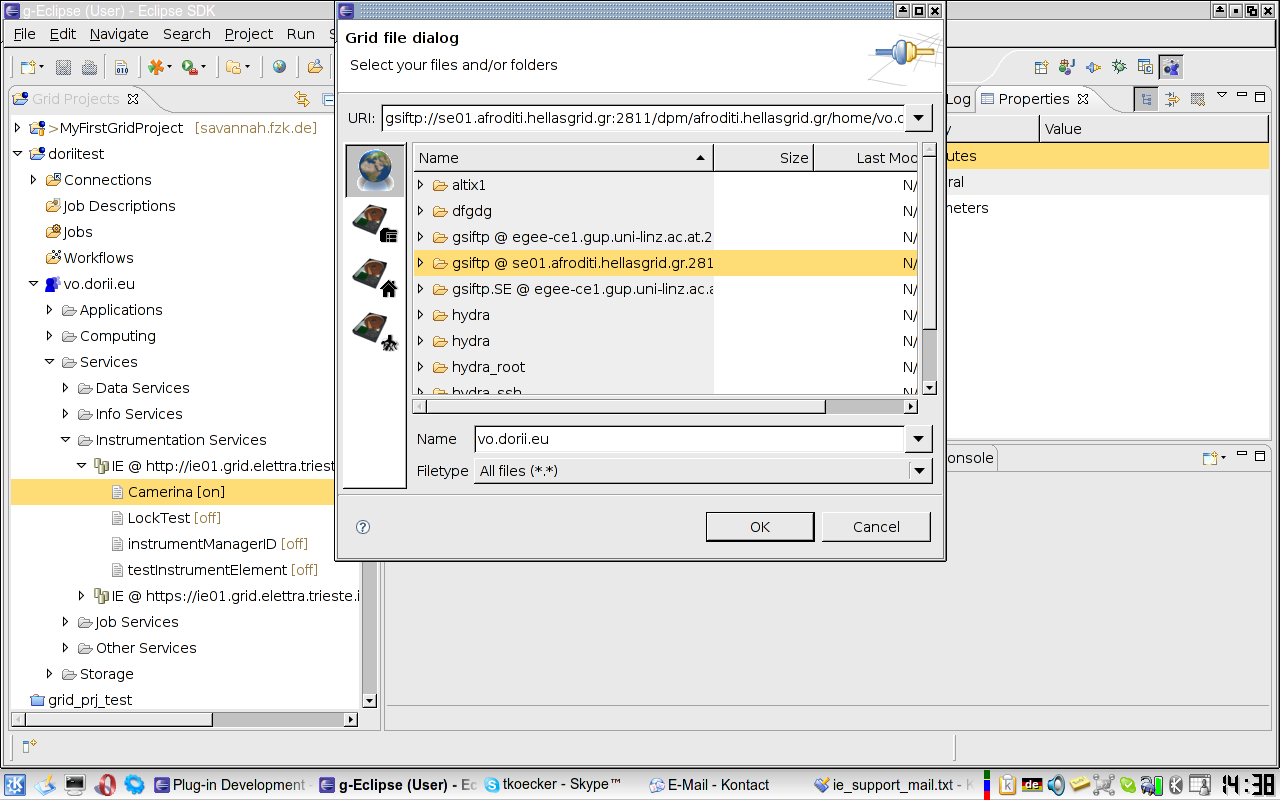Viewport: 1280px width, 800px height.
Task: Open the Properties view menu triangle
Action: point(1221,97)
